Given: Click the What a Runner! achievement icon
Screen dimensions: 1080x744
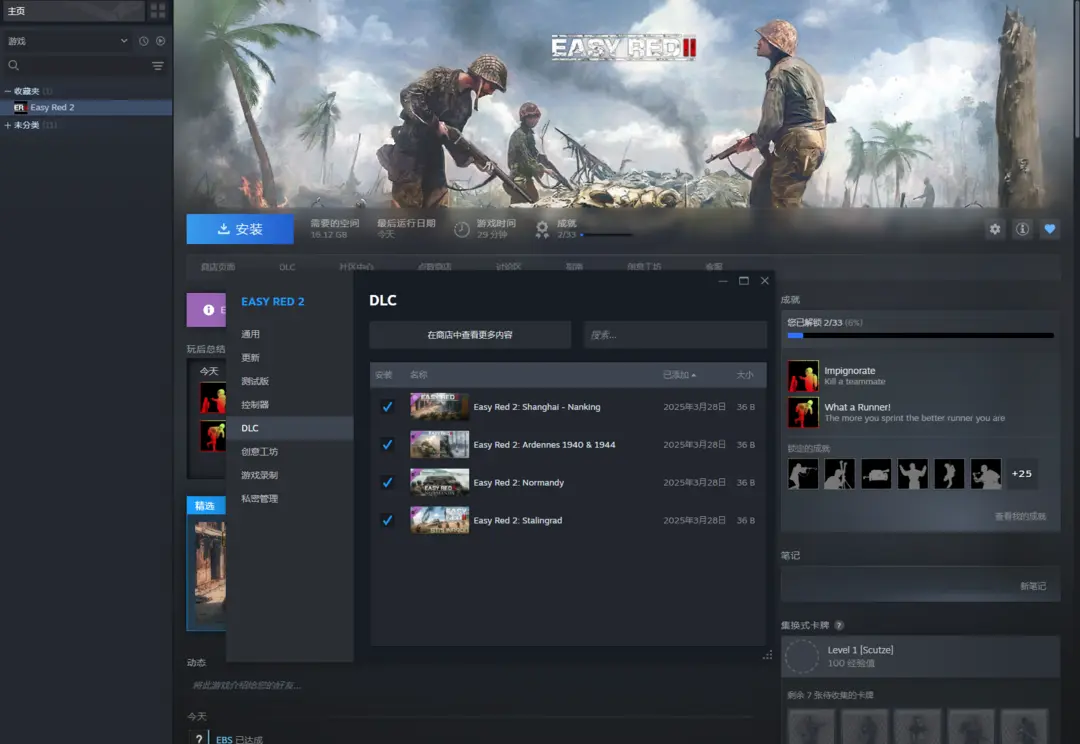Looking at the screenshot, I should click(x=803, y=413).
